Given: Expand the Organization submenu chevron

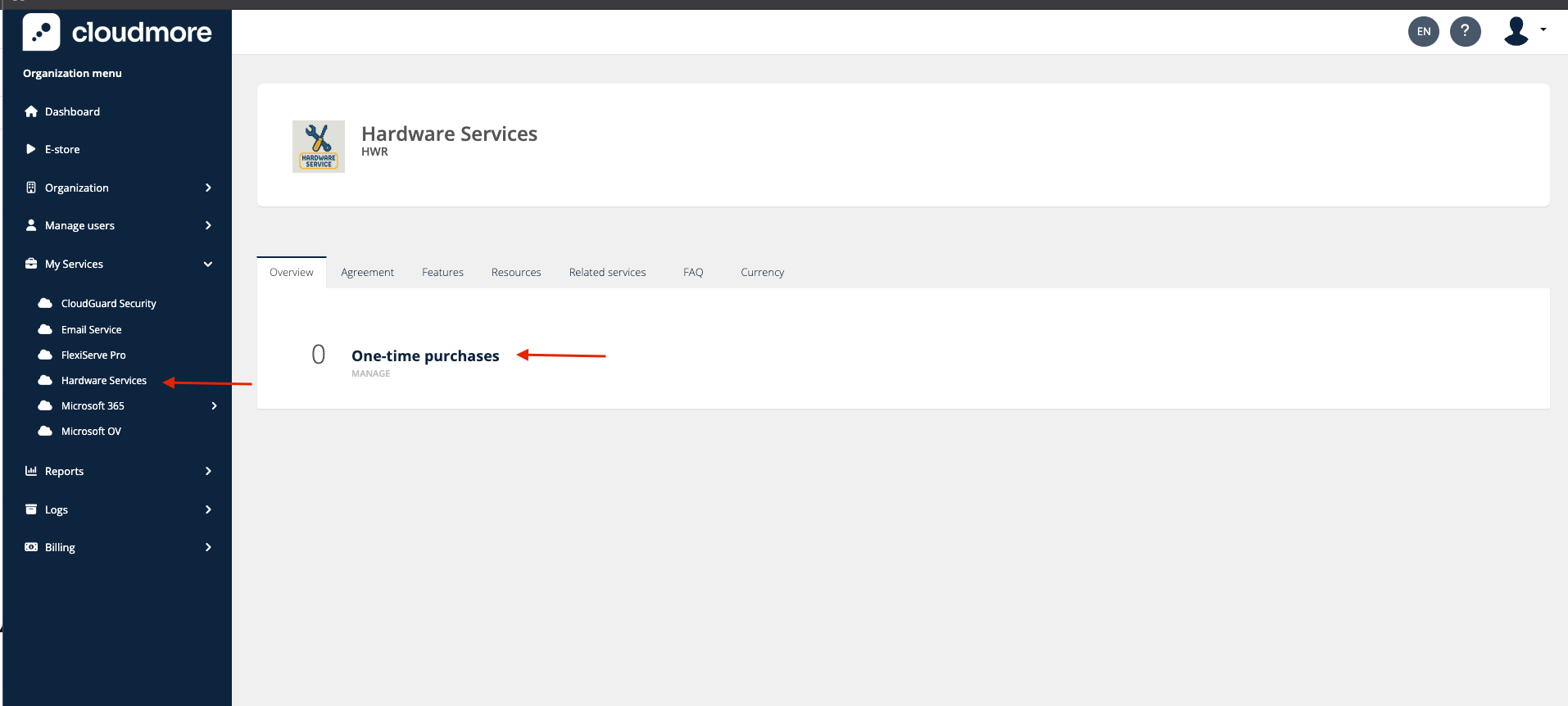Looking at the screenshot, I should pyautogui.click(x=208, y=188).
